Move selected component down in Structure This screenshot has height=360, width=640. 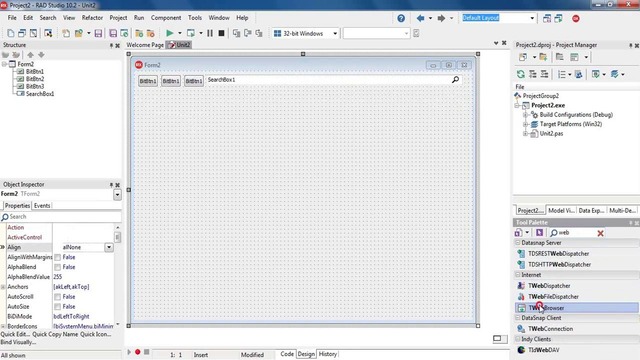(x=41, y=55)
